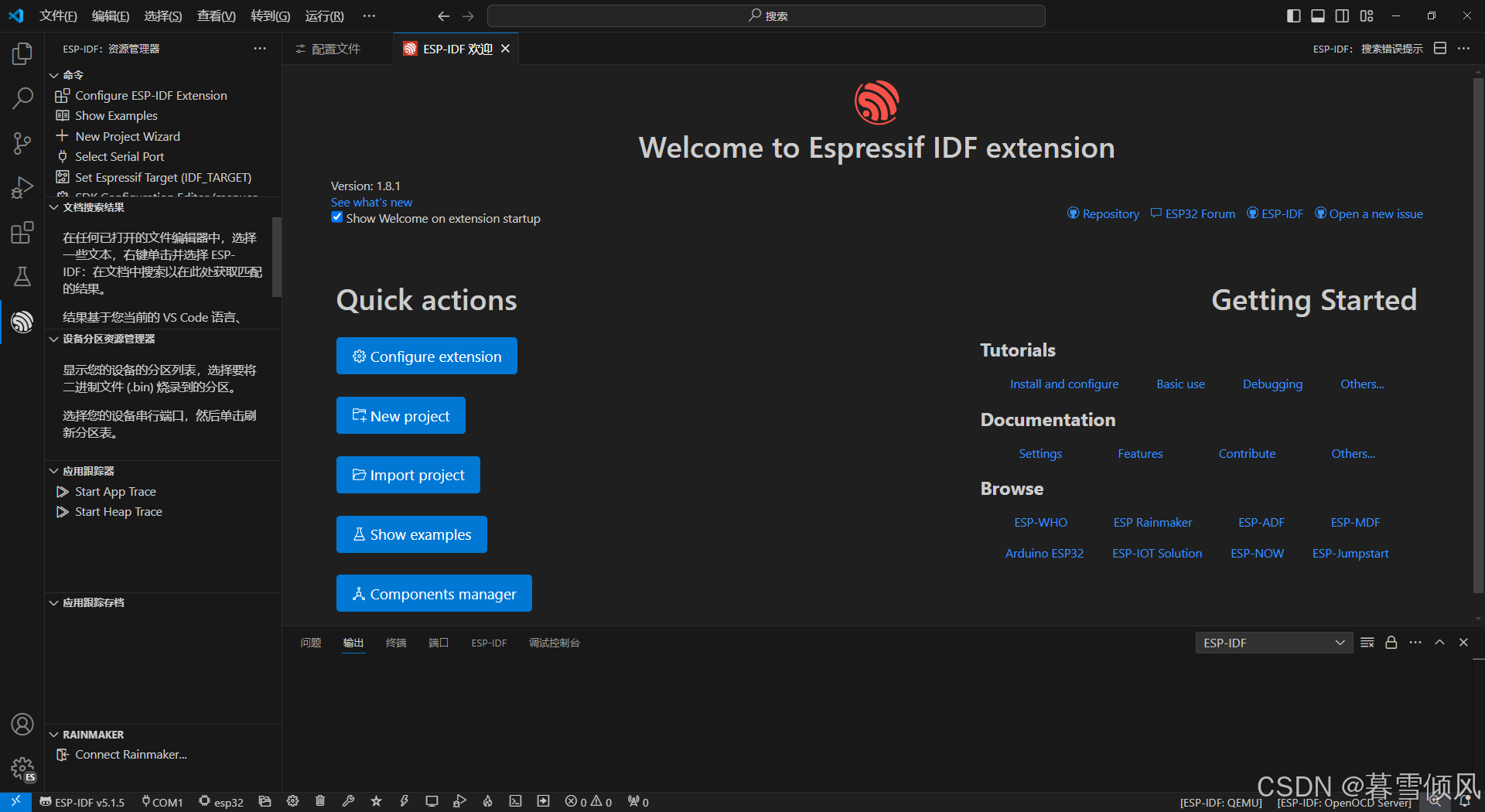Open the hidden menu items ellipsis
Viewport: 1485px width, 812px height.
click(x=369, y=15)
